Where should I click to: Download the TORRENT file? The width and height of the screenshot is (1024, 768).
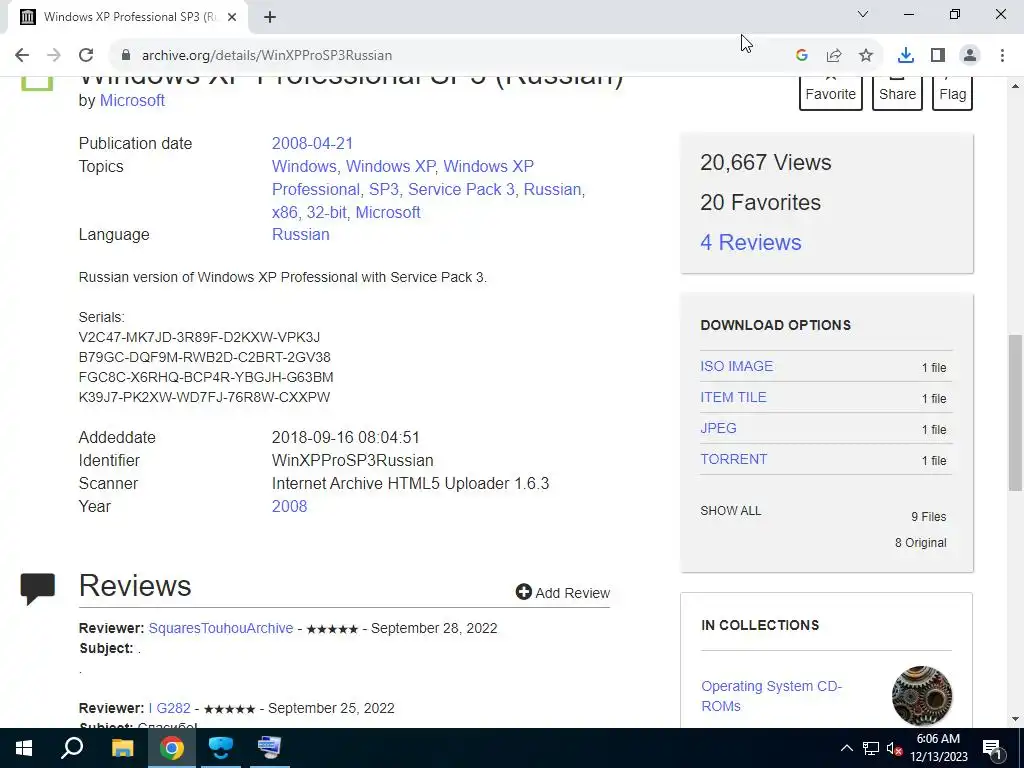point(733,459)
